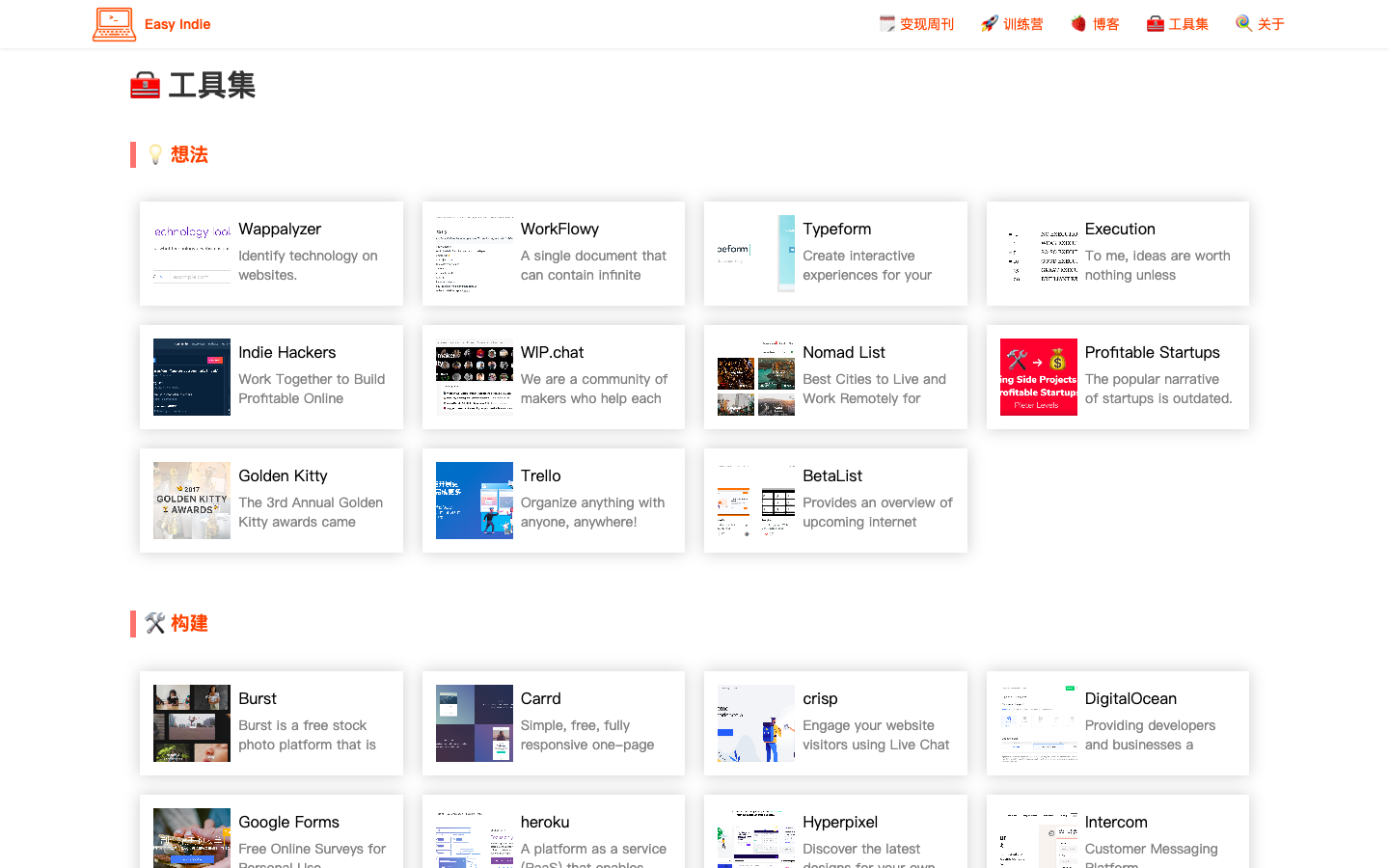Go to the 博客 navigation item

[x=1105, y=24]
